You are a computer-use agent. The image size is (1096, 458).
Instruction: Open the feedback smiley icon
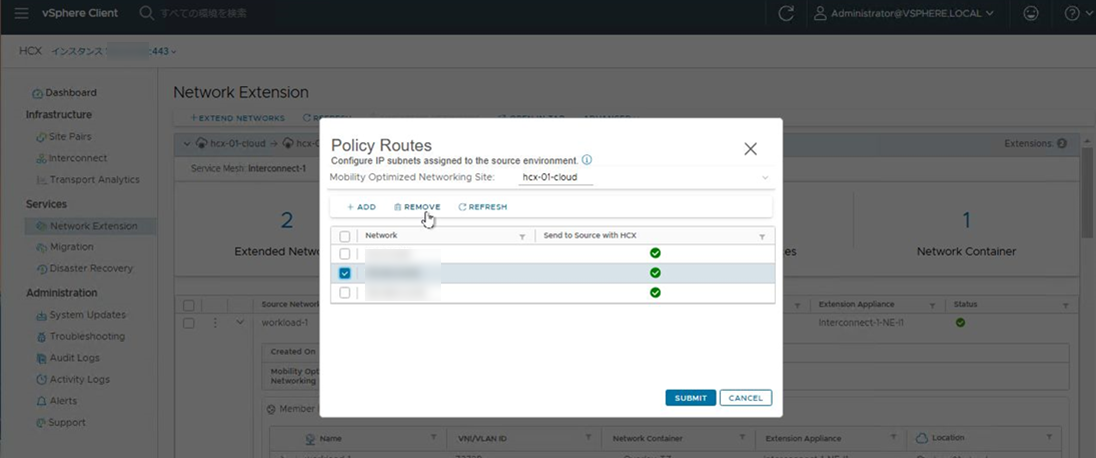coord(1030,13)
